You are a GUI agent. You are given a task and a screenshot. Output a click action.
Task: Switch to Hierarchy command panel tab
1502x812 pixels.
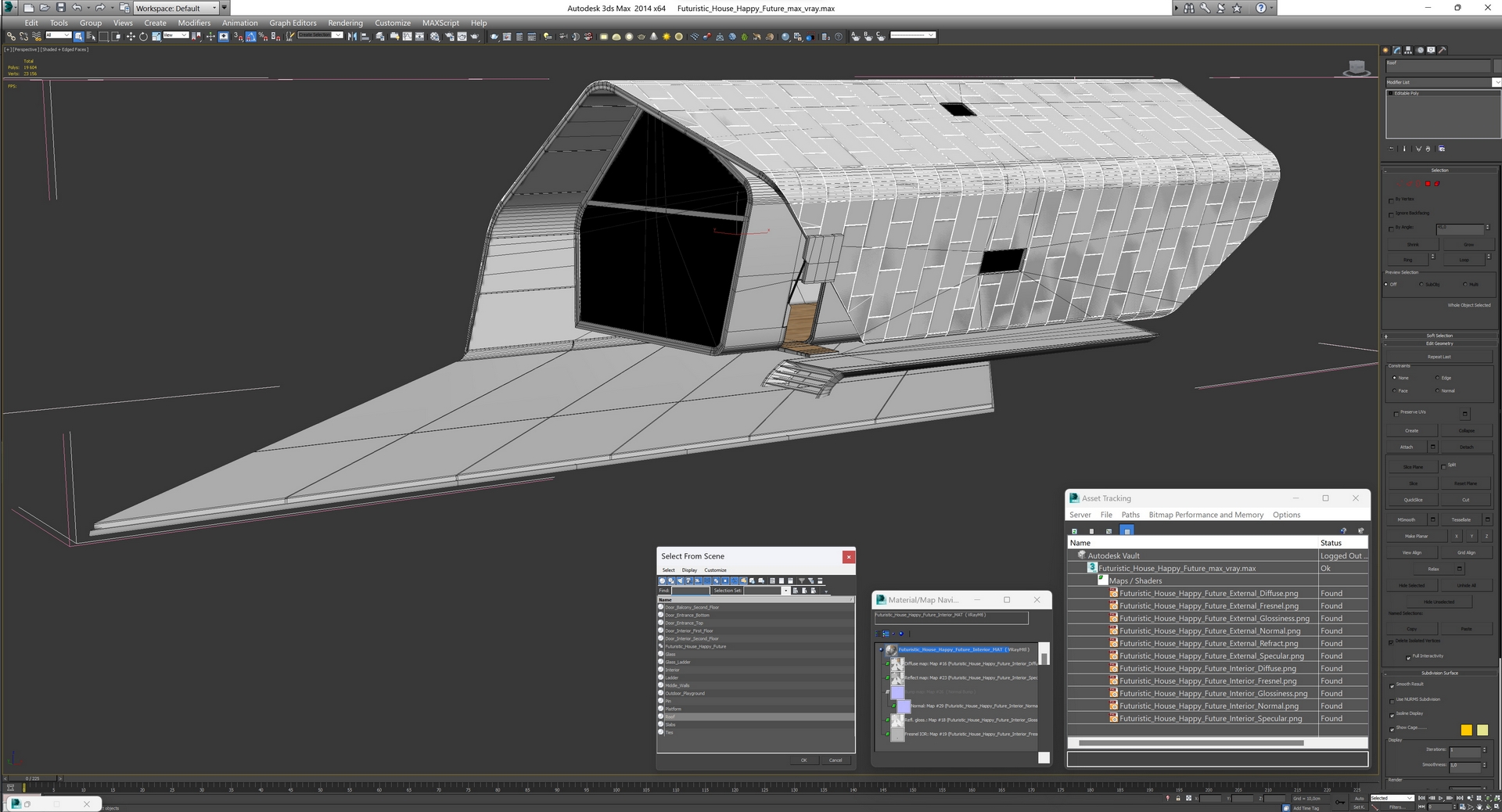point(1409,50)
